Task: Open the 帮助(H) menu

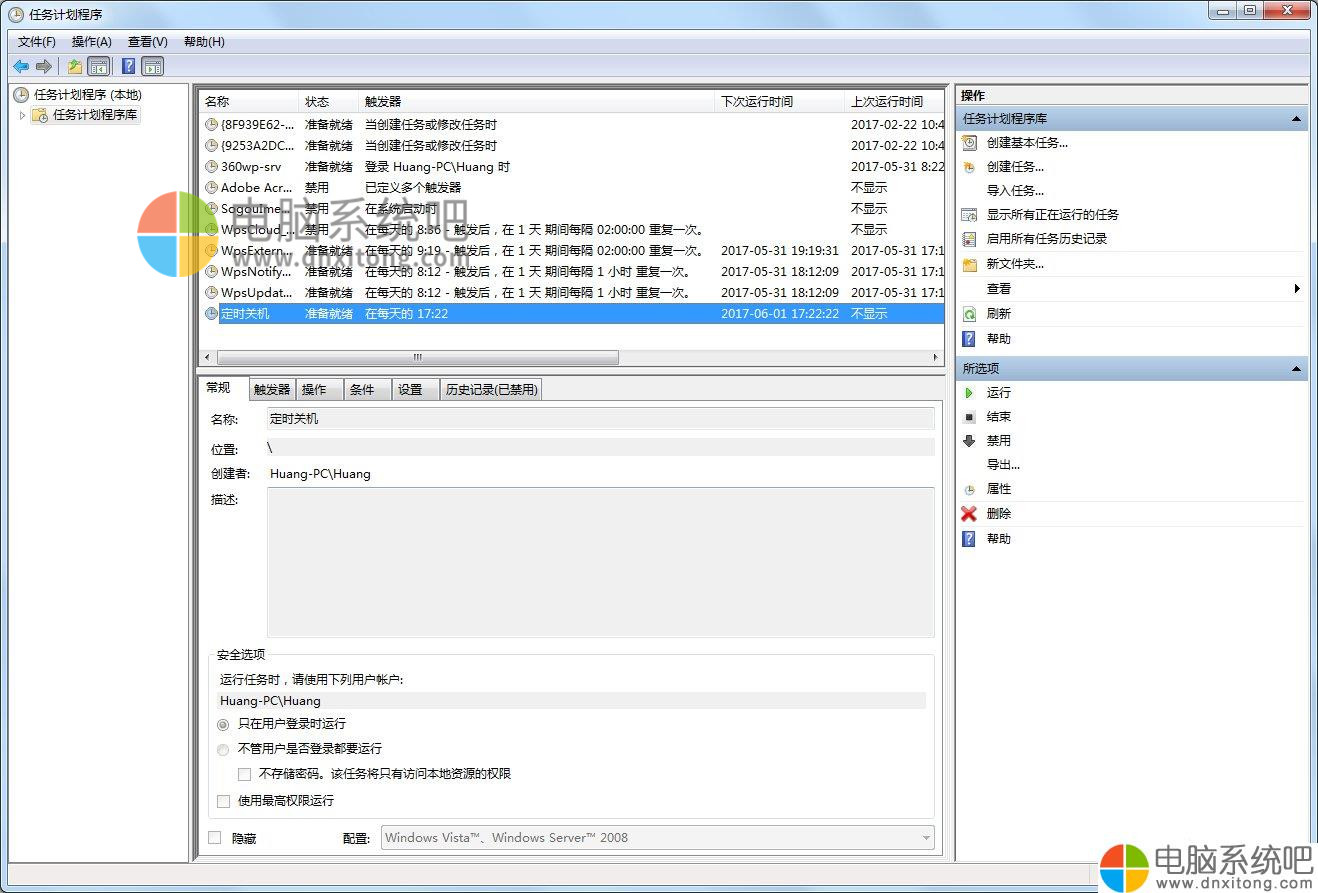Action: (x=204, y=42)
